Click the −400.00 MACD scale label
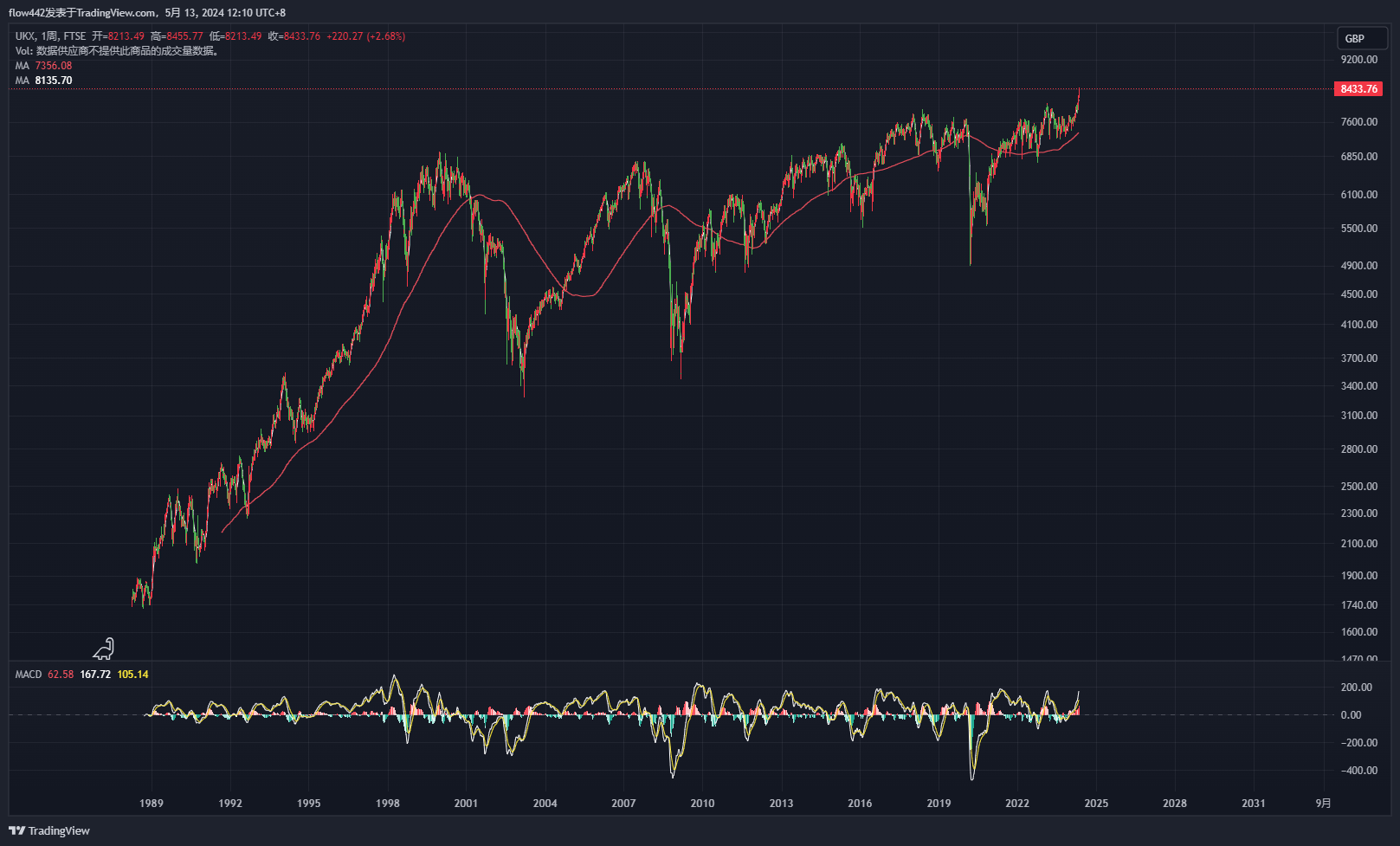The image size is (1400, 846). [x=1358, y=771]
